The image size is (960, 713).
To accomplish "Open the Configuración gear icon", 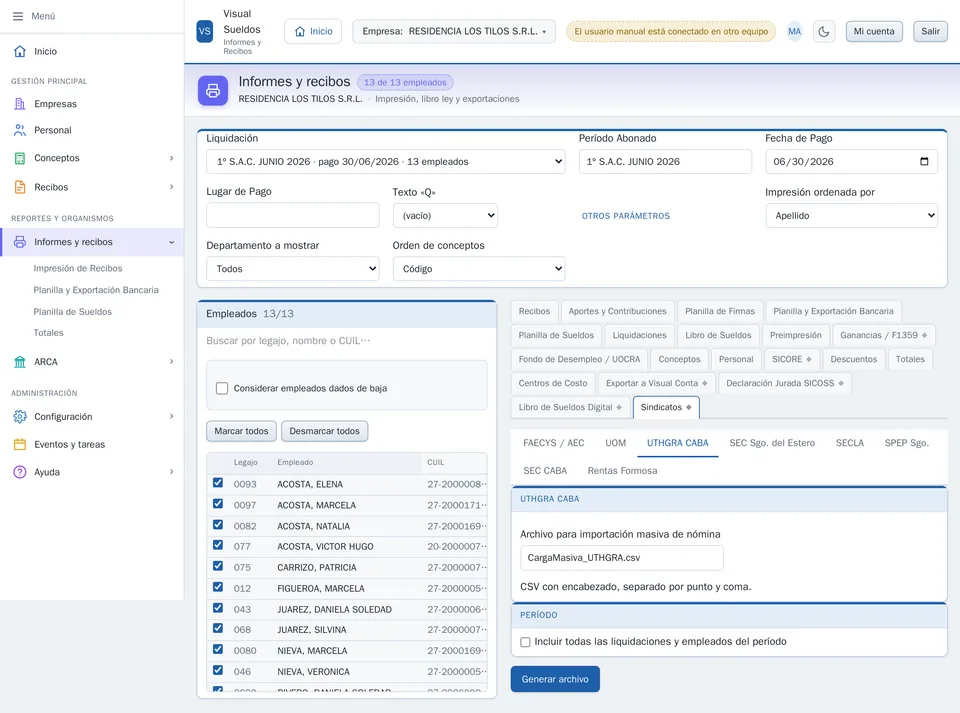I will click(20, 416).
